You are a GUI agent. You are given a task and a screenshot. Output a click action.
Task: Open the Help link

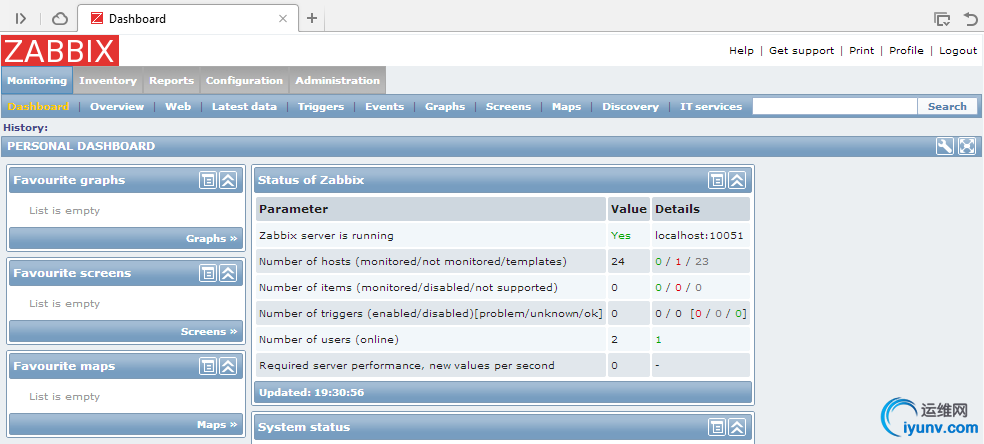pyautogui.click(x=741, y=51)
